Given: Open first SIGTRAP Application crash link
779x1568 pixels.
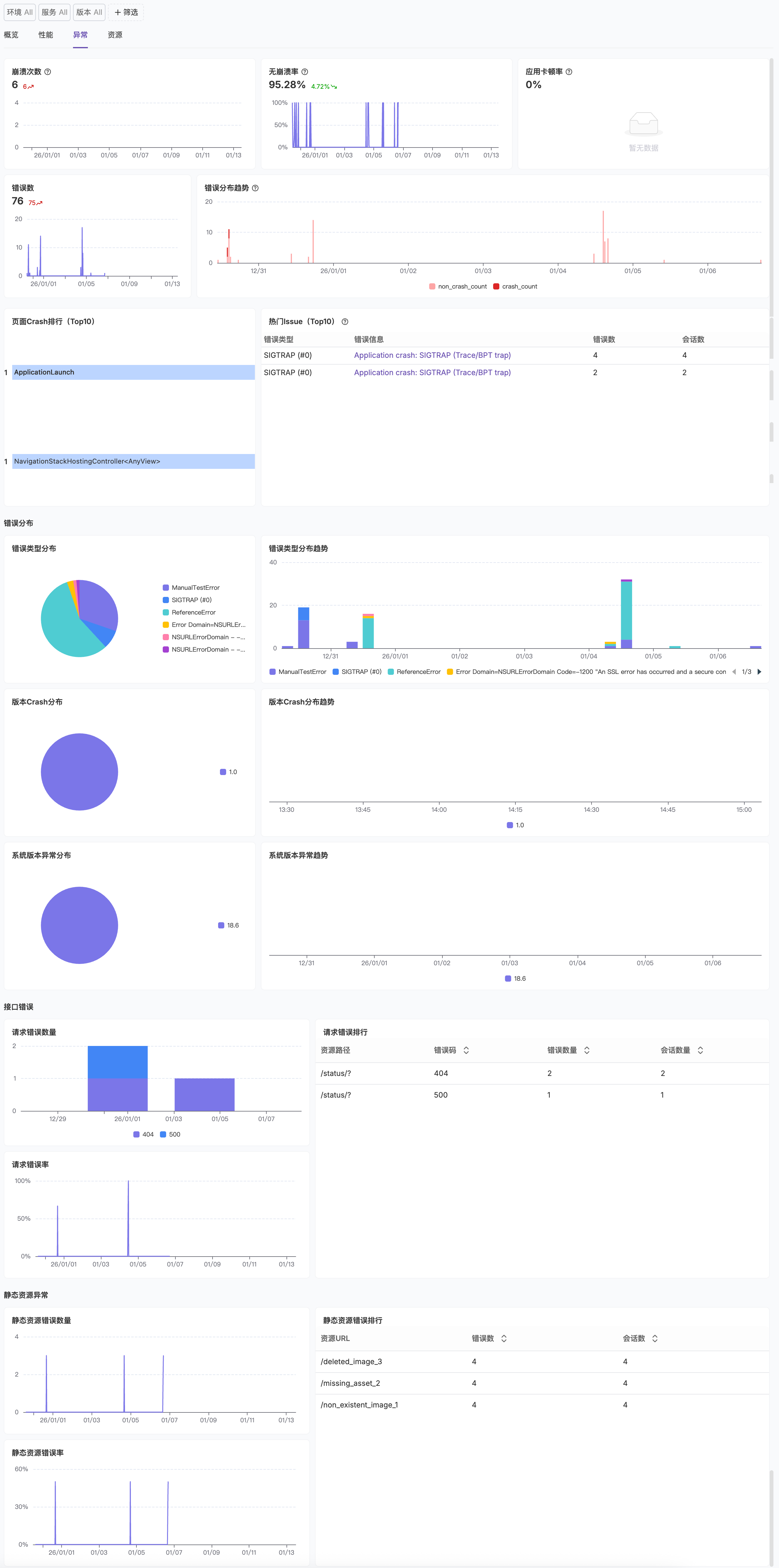Looking at the screenshot, I should [x=432, y=355].
